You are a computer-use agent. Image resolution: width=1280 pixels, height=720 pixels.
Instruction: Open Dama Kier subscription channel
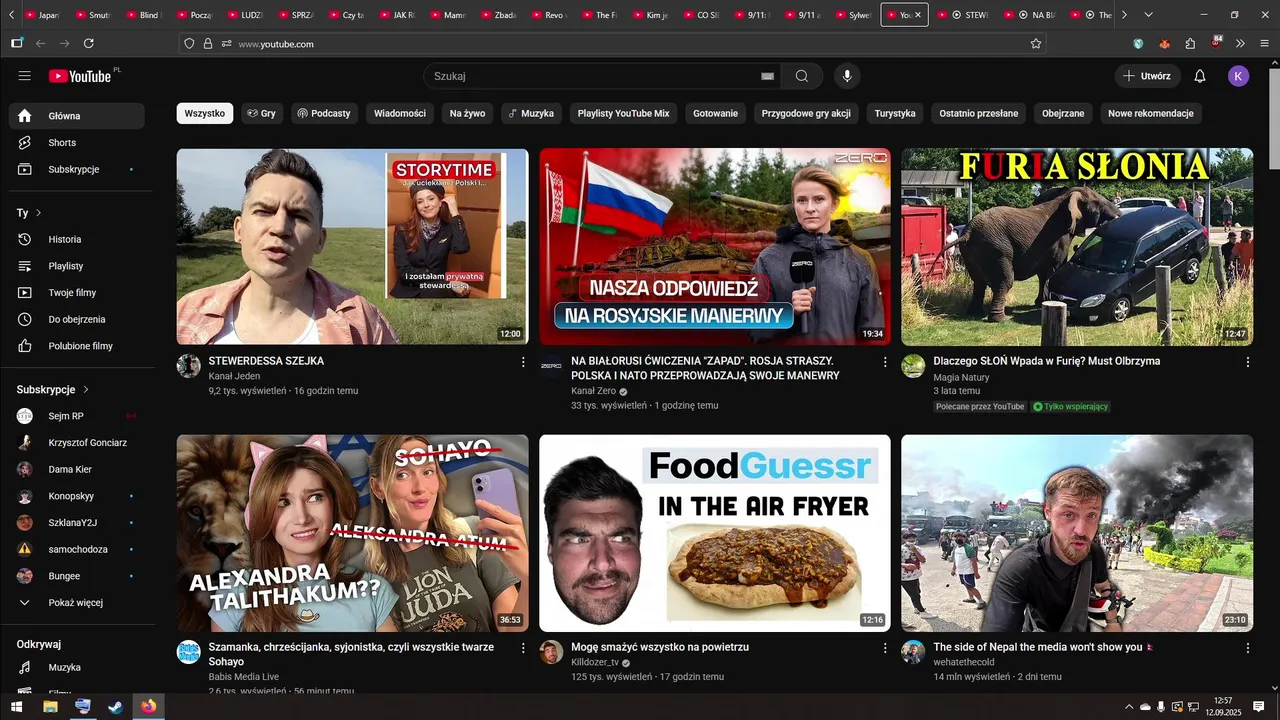coord(77,469)
